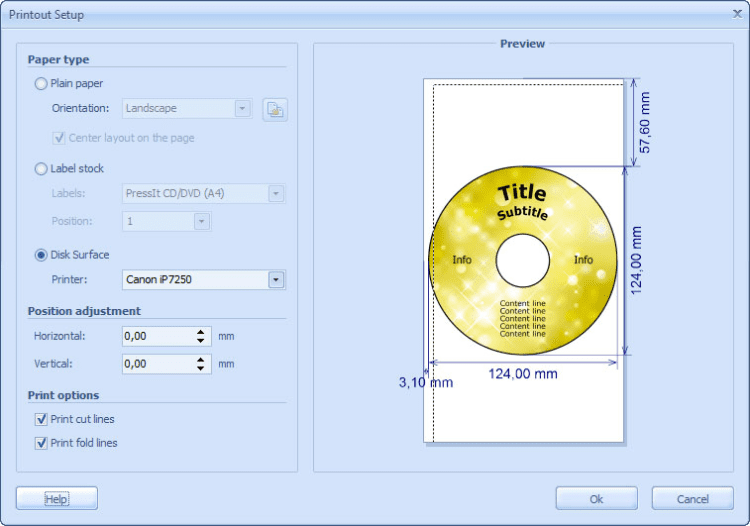Confirm the setup with the Ok button

click(x=596, y=499)
